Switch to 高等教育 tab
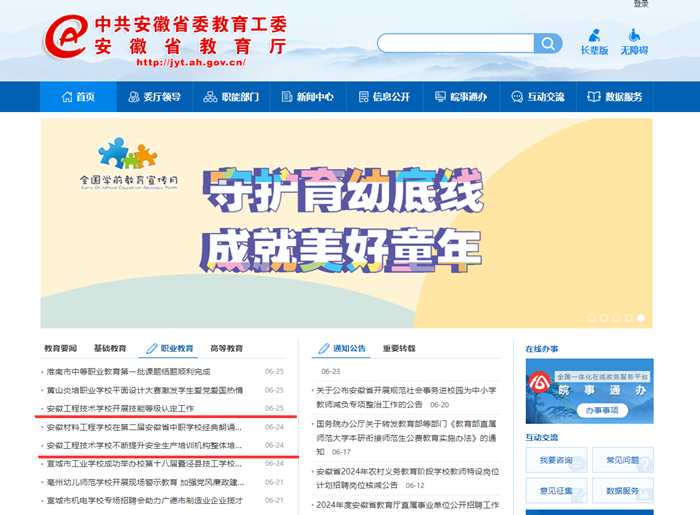Image resolution: width=700 pixels, height=515 pixels. [226, 349]
